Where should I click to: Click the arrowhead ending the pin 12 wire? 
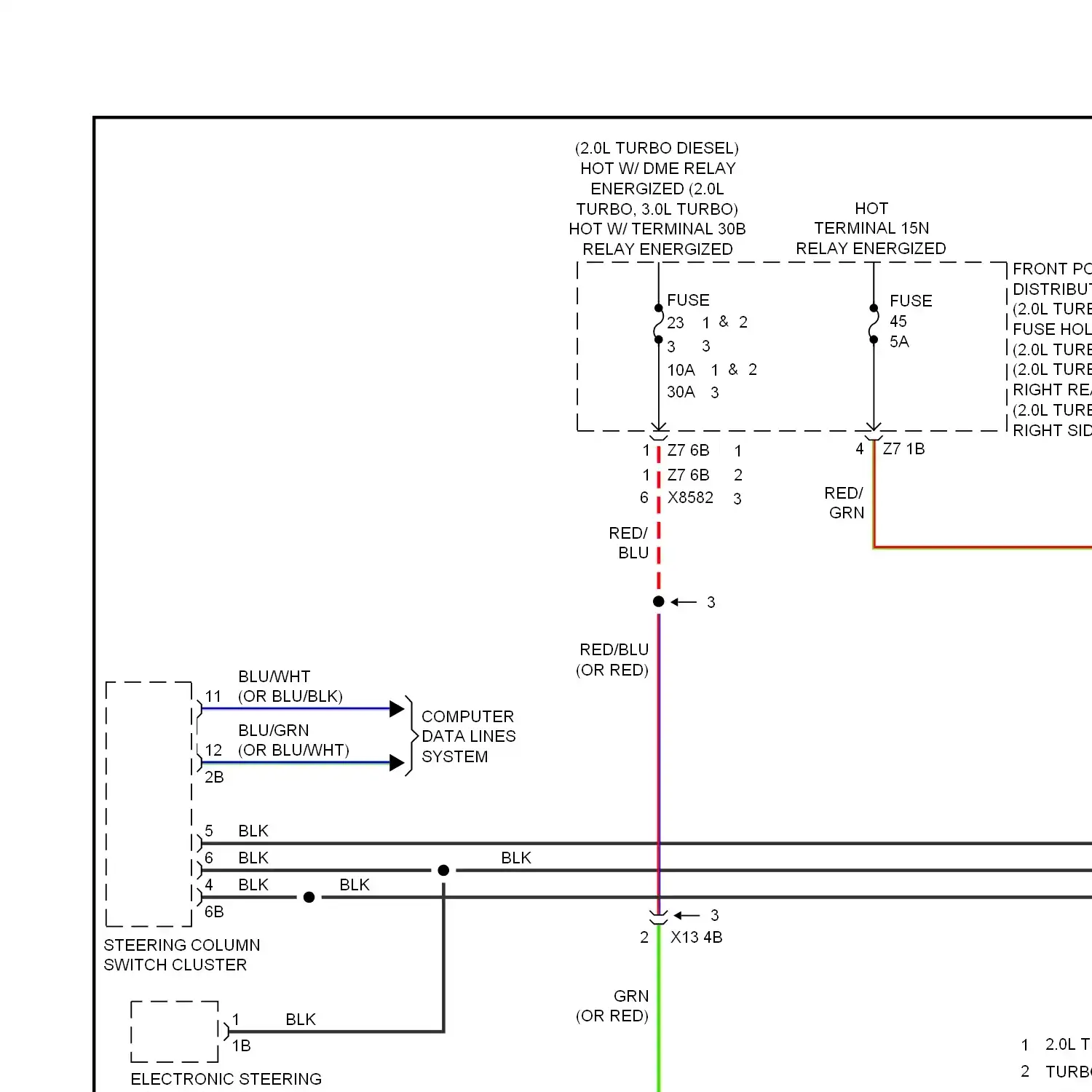pyautogui.click(x=397, y=763)
